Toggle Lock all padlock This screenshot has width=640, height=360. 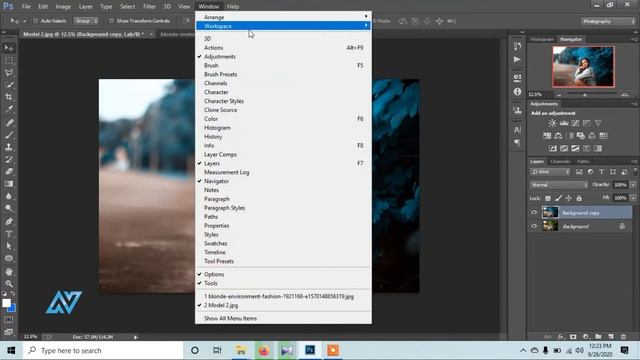[579, 198]
